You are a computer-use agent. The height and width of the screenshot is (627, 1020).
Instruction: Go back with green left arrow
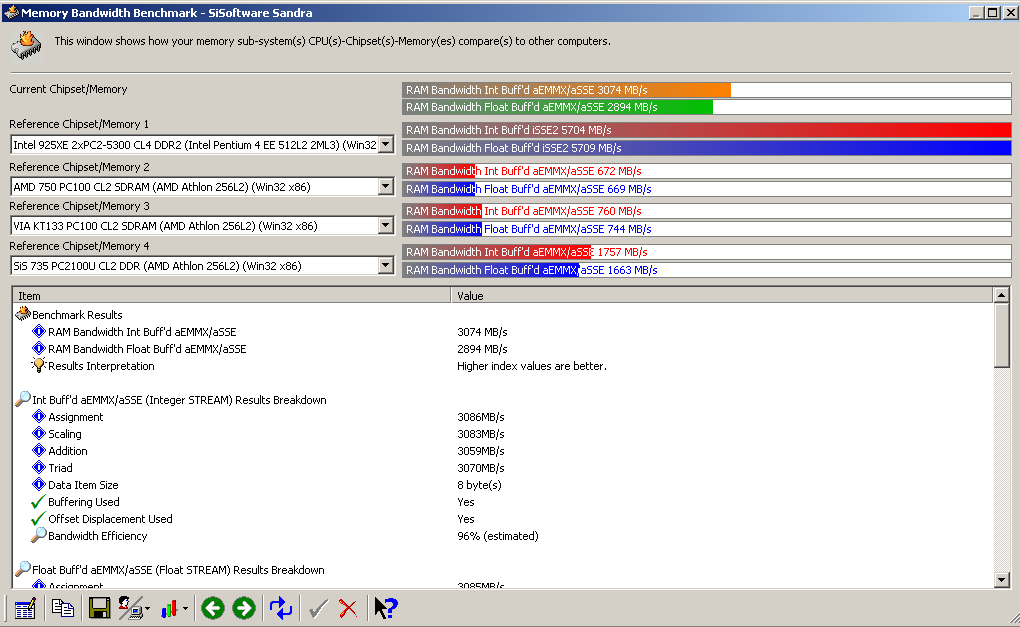click(x=213, y=609)
